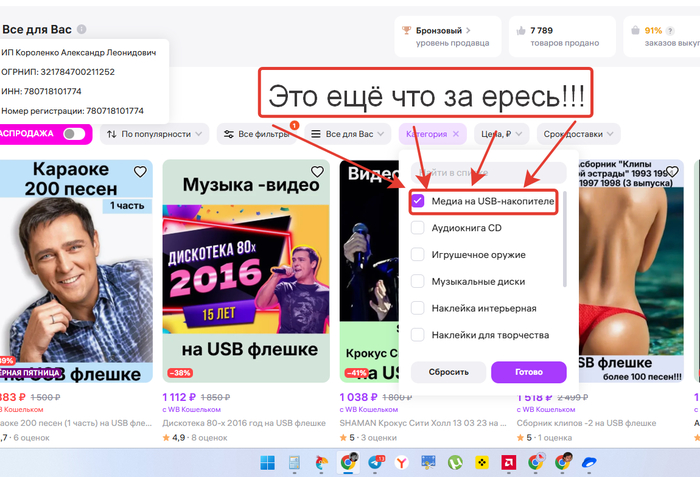Open Yandex Browser from the taskbar
Image resolution: width=700 pixels, height=477 pixels.
click(x=402, y=462)
